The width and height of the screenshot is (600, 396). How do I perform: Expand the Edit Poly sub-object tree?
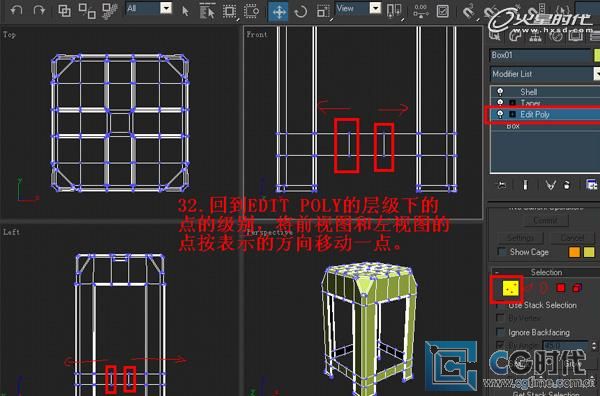tap(512, 114)
